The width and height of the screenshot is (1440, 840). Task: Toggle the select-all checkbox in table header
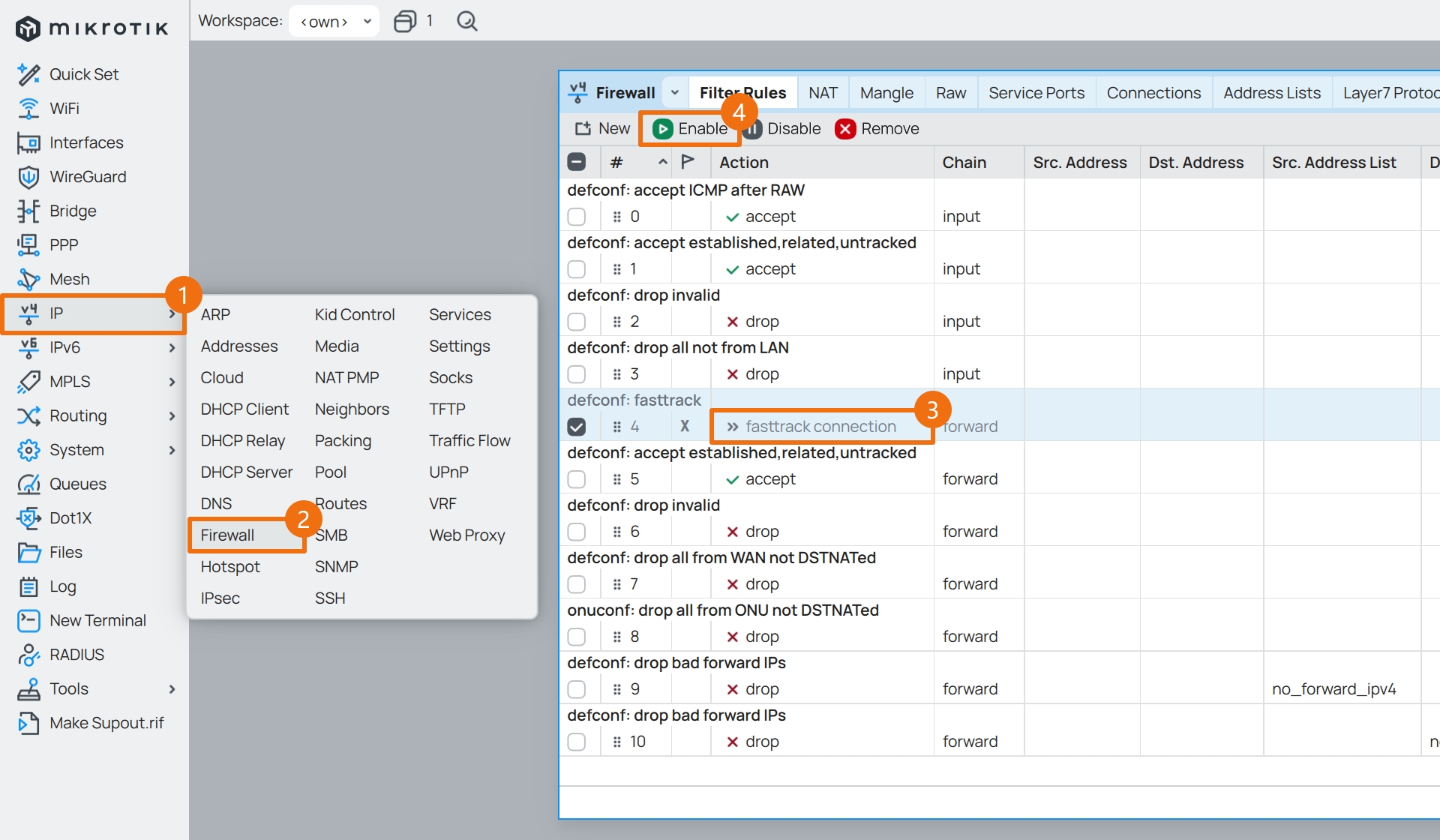577,162
